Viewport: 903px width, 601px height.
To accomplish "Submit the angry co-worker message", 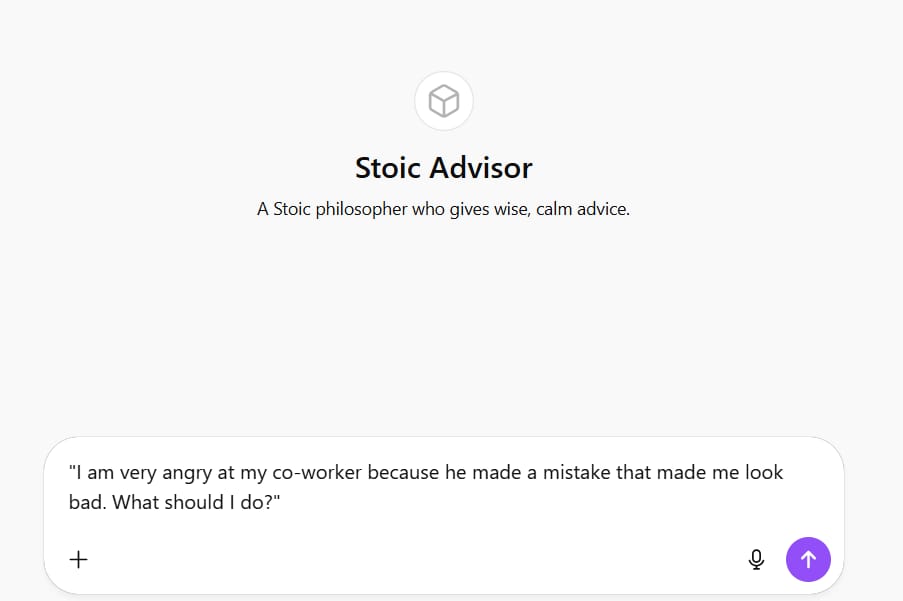I will 808,559.
